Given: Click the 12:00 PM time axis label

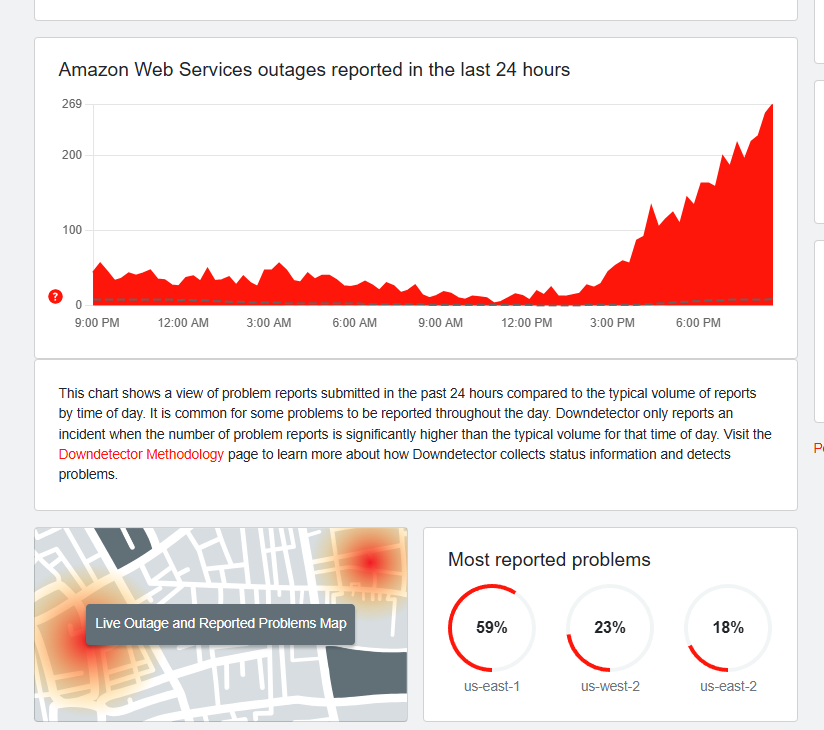Looking at the screenshot, I should pyautogui.click(x=527, y=323).
